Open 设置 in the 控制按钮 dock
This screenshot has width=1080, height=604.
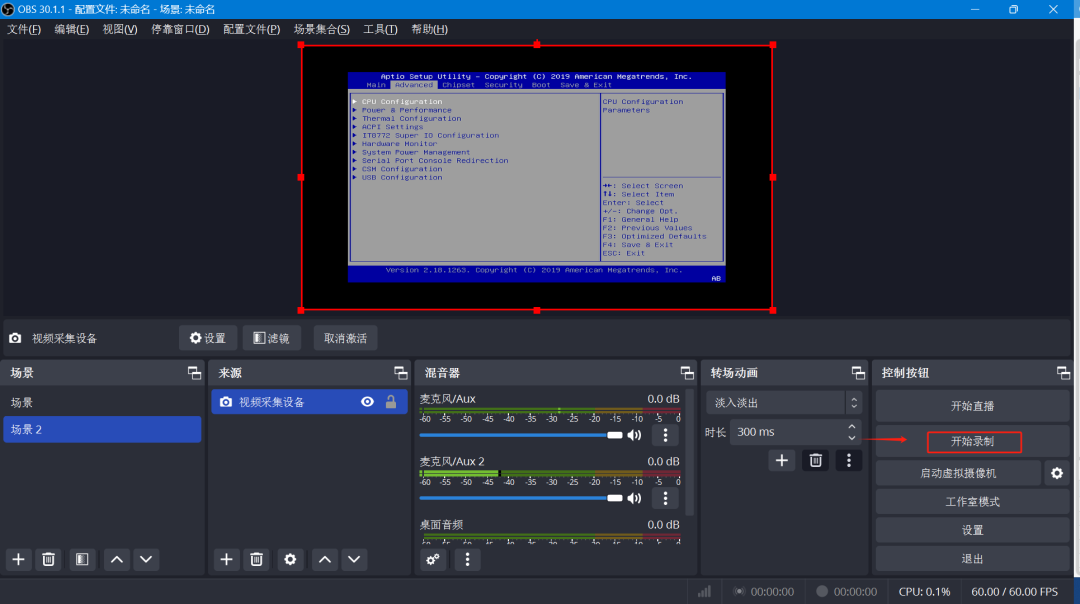tap(973, 530)
